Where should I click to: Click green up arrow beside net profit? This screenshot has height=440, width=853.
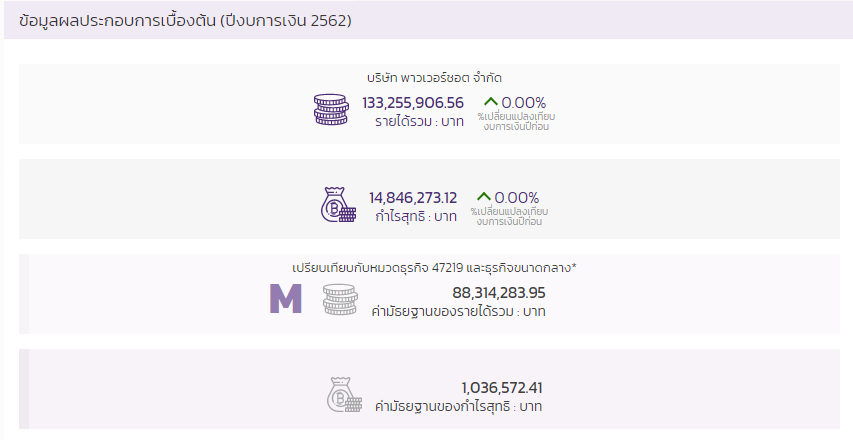click(x=484, y=197)
